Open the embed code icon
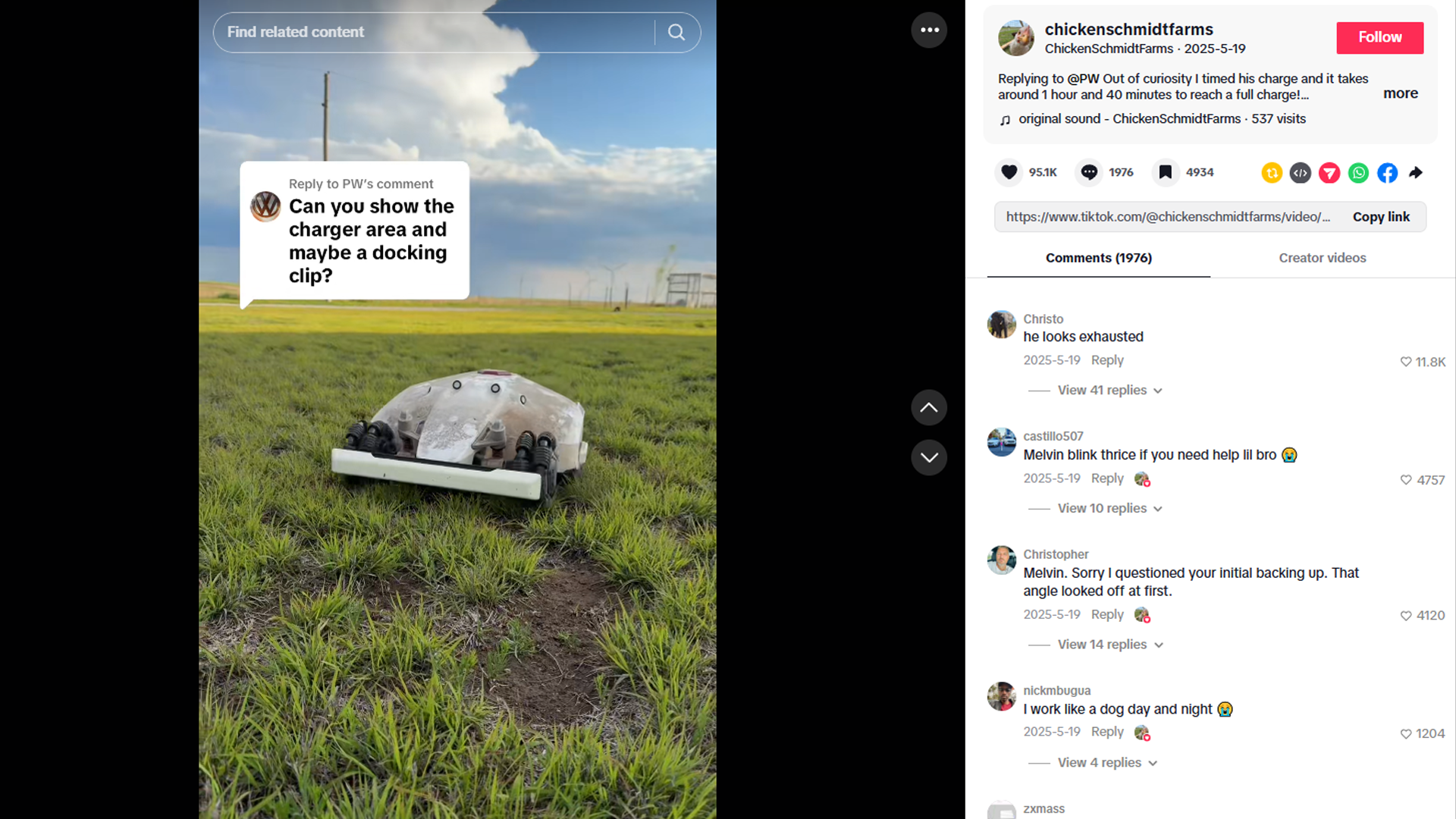The width and height of the screenshot is (1456, 819). pos(1301,173)
